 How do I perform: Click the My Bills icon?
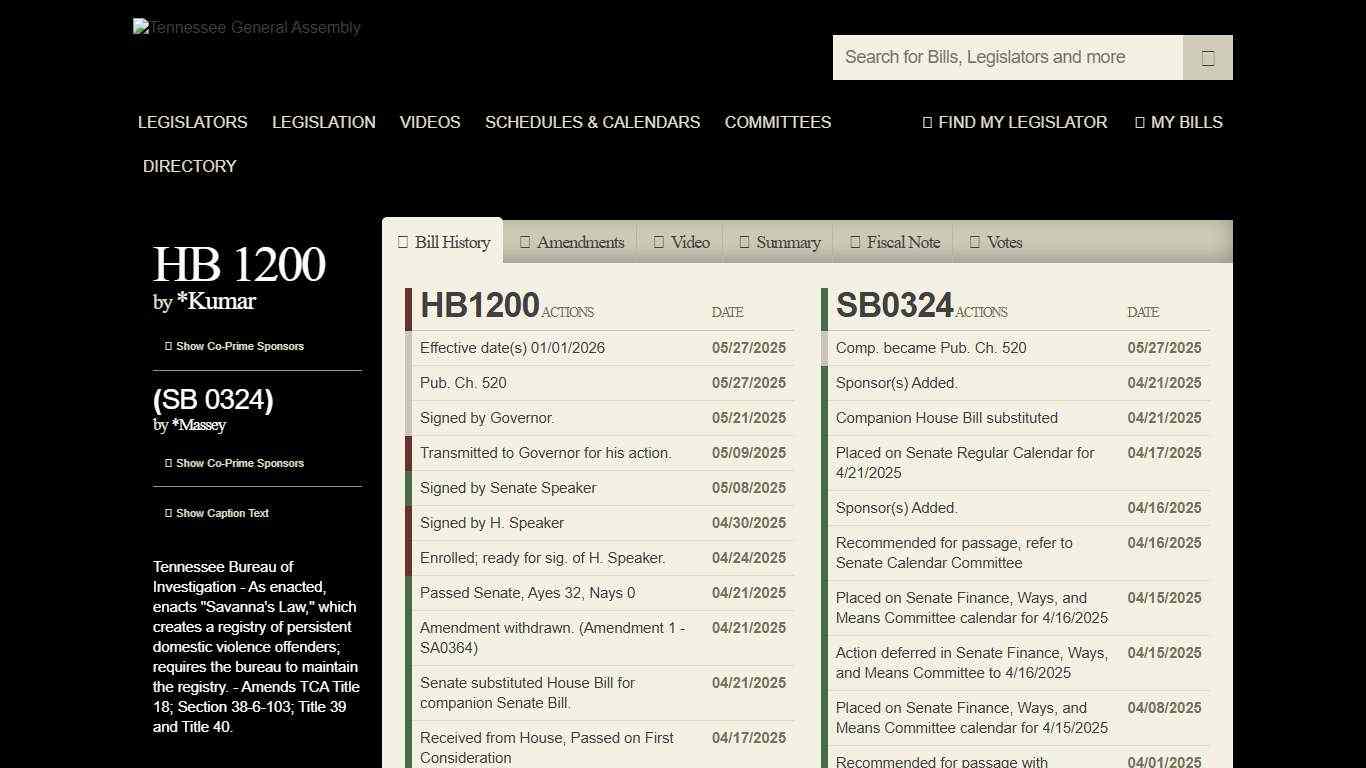click(1139, 122)
